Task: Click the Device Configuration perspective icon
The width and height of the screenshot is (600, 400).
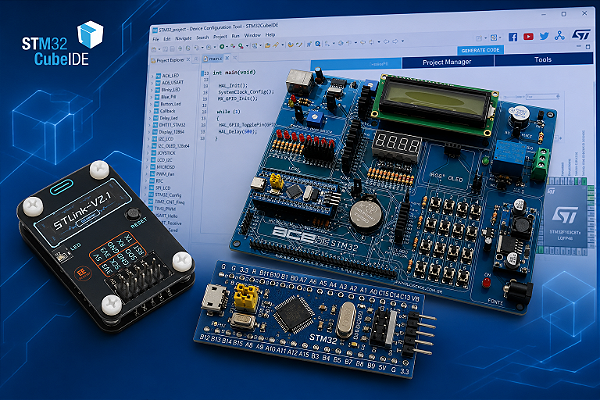Action: (494, 38)
